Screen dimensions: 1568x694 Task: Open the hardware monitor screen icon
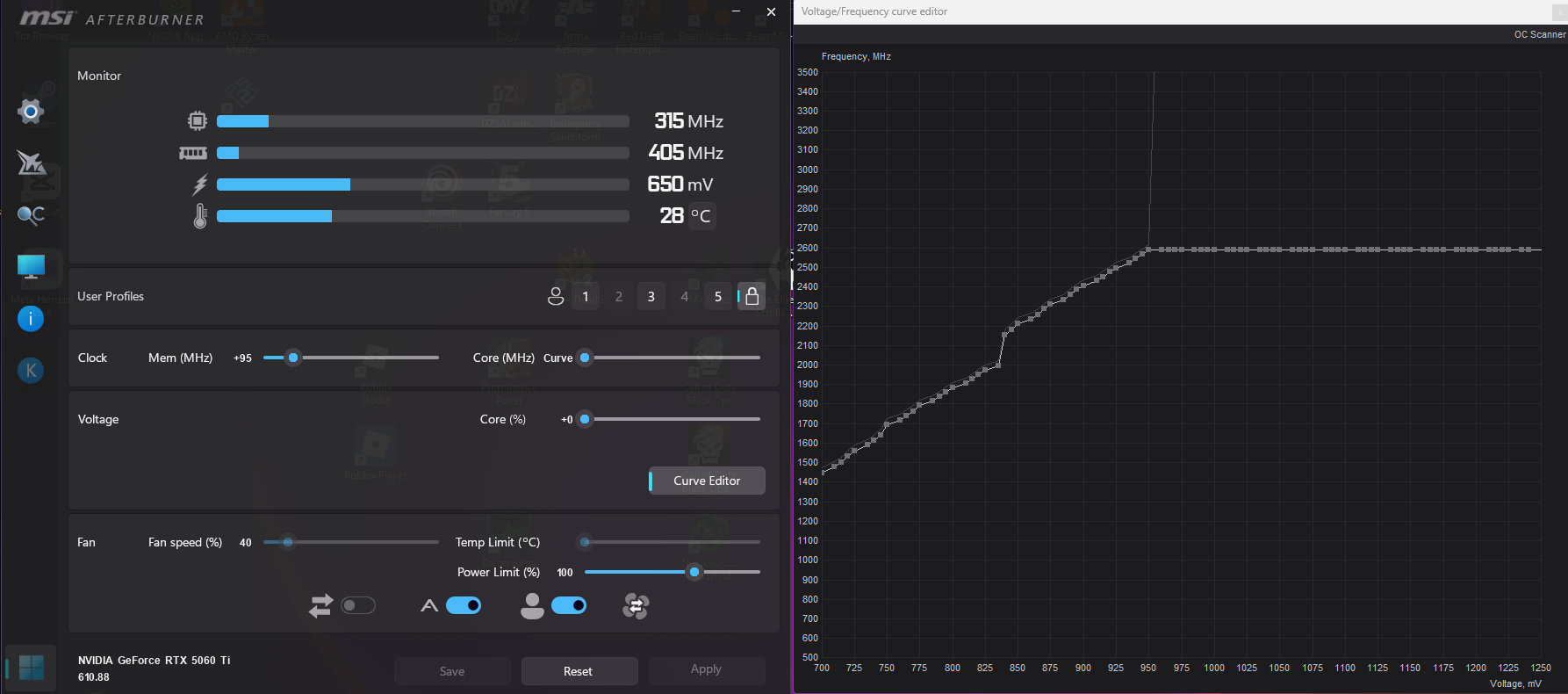[x=31, y=267]
